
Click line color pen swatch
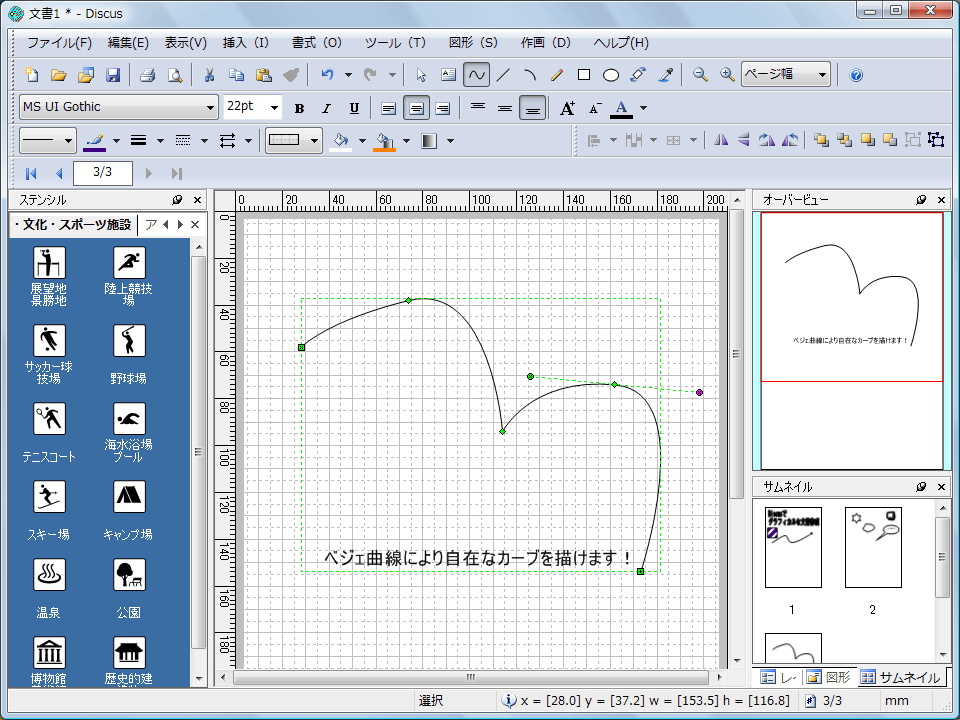[95, 141]
